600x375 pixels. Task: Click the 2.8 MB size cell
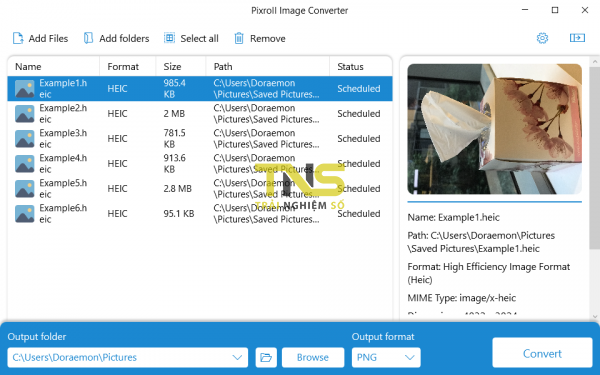pos(178,189)
